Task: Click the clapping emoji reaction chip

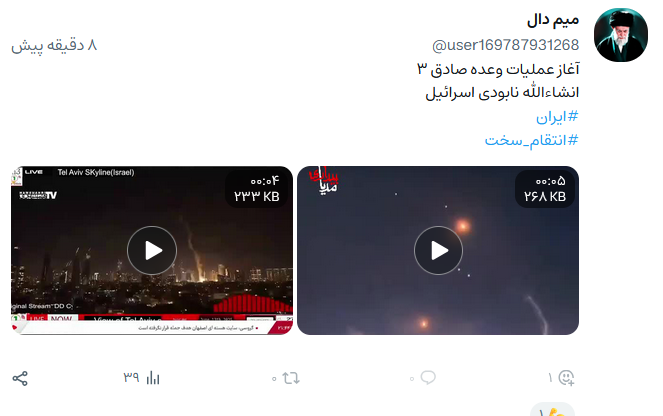Action: point(552,410)
